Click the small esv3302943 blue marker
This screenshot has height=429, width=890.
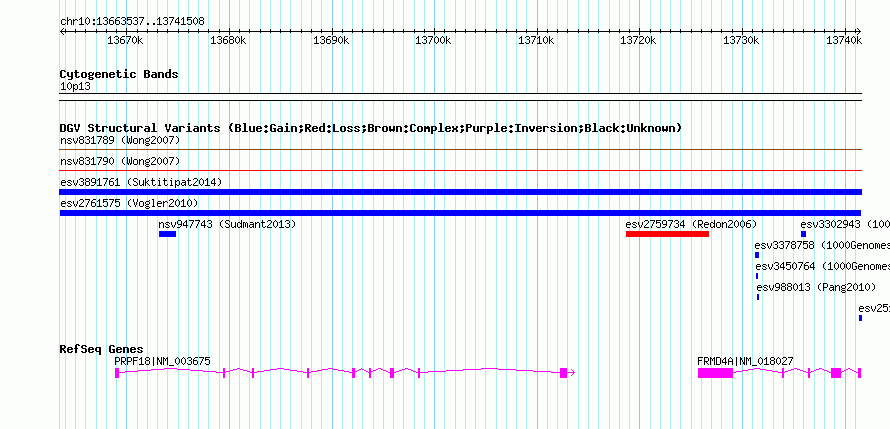pyautogui.click(x=803, y=234)
